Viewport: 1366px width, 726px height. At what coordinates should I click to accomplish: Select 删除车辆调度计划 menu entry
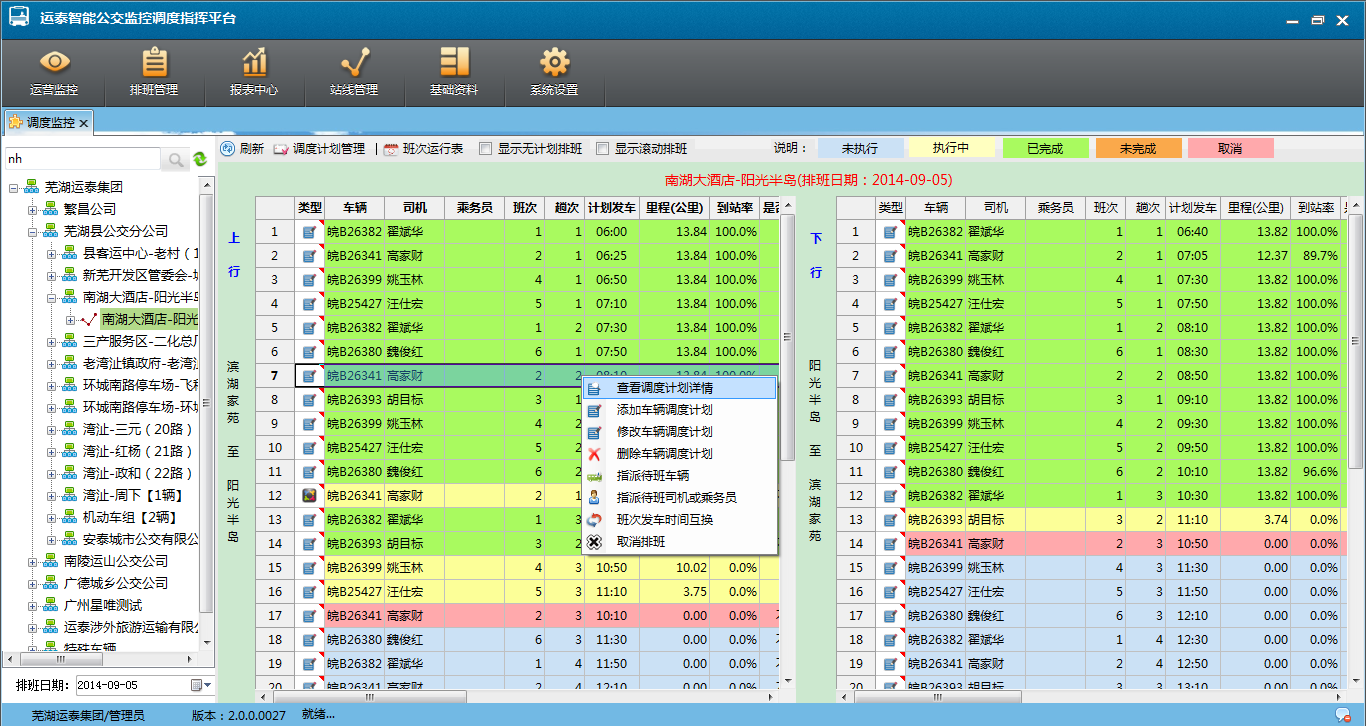coord(664,454)
